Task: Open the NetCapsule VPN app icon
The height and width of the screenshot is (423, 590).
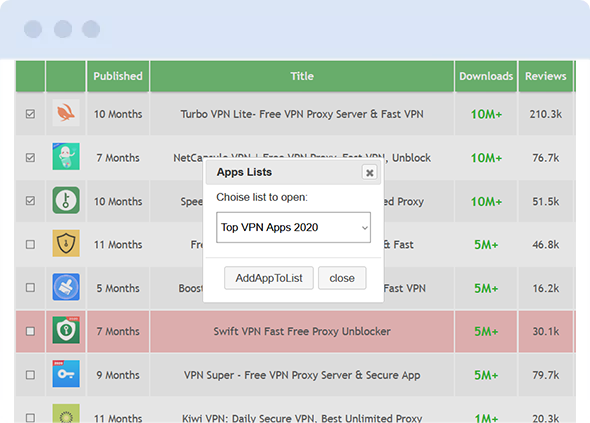Action: point(66,156)
